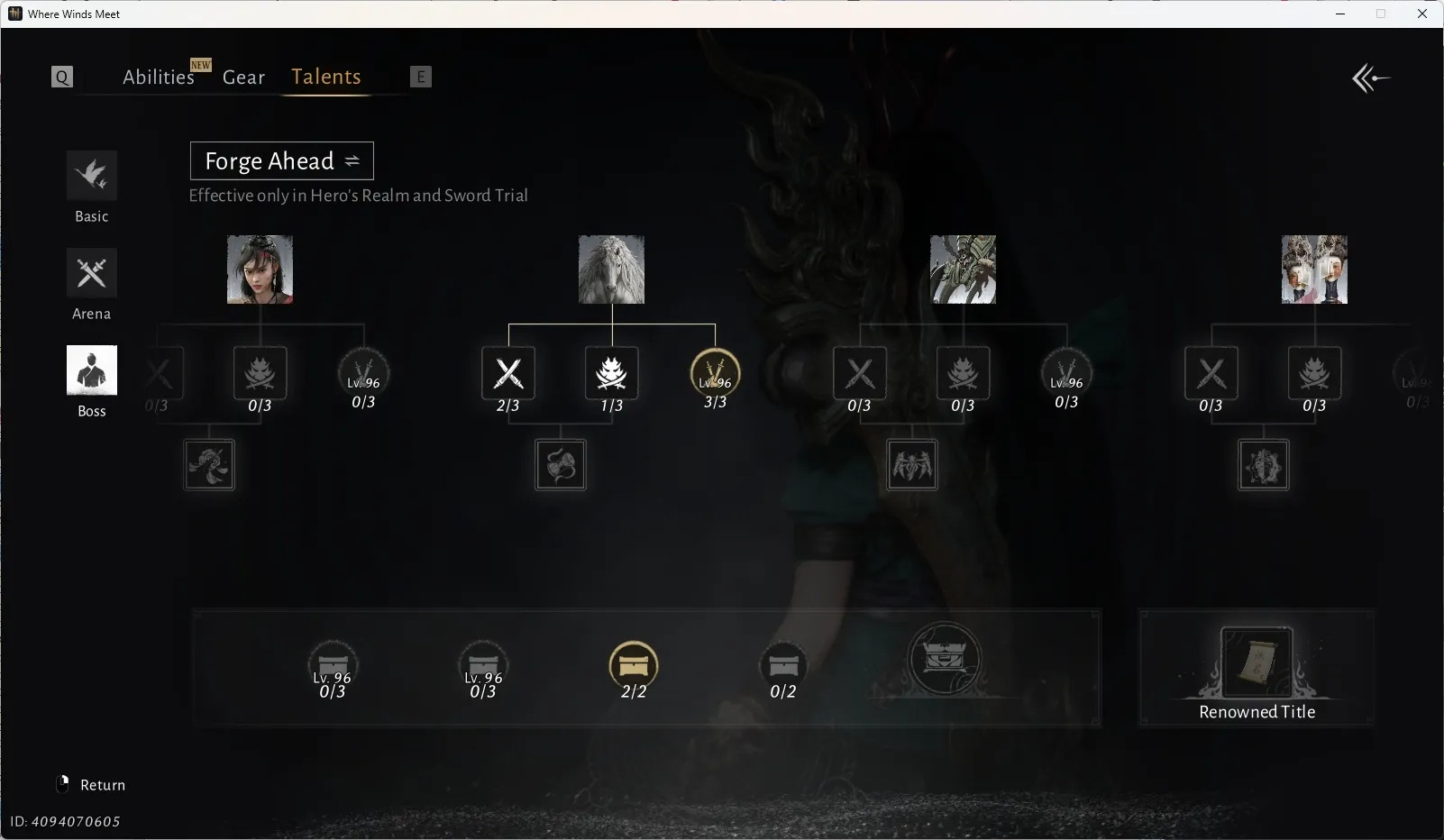Click the crossed swords talent under the twin puppets
The width and height of the screenshot is (1444, 840).
tap(1211, 372)
